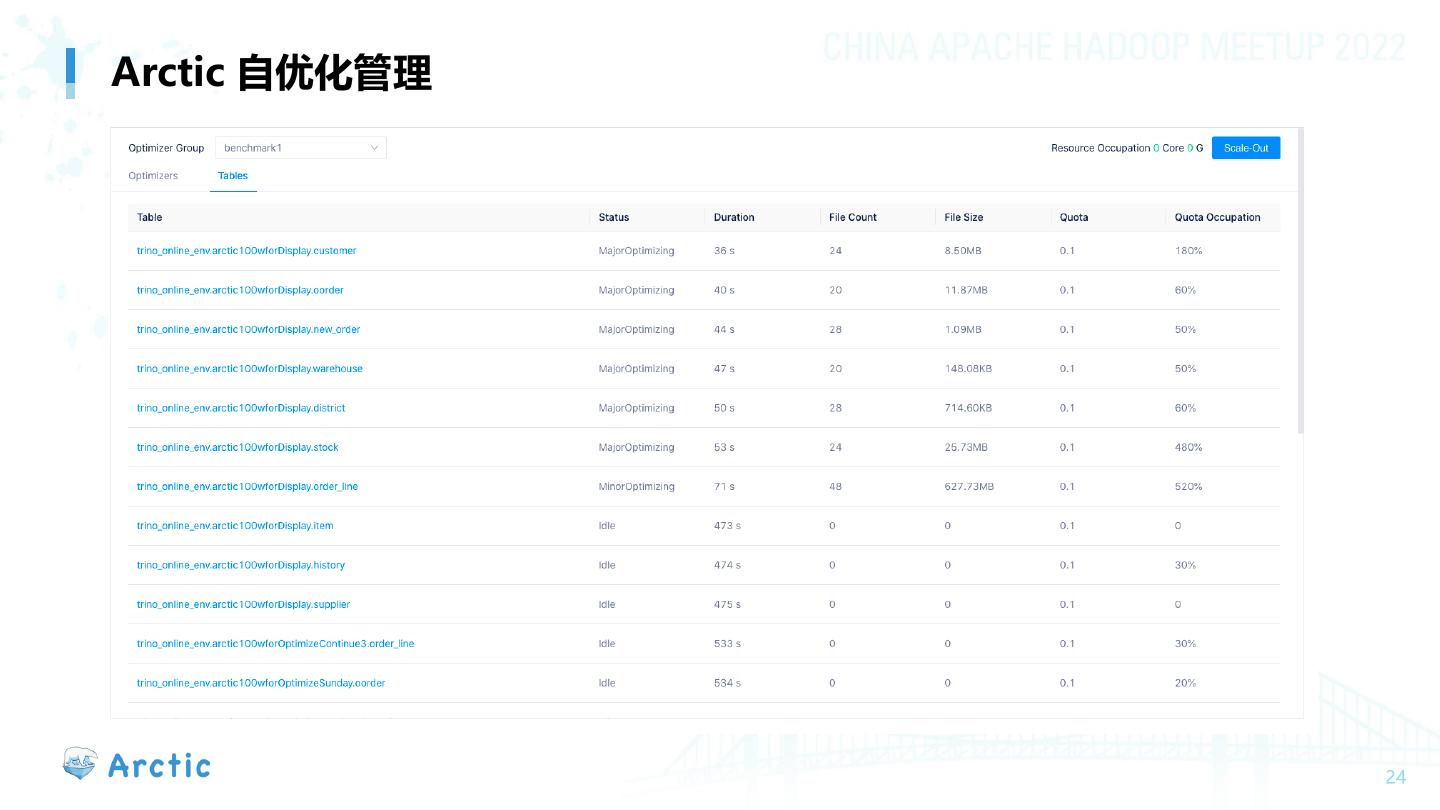Click the 148.08KB file size cell
Viewport: 1440px width, 810px height.
pyautogui.click(x=968, y=369)
